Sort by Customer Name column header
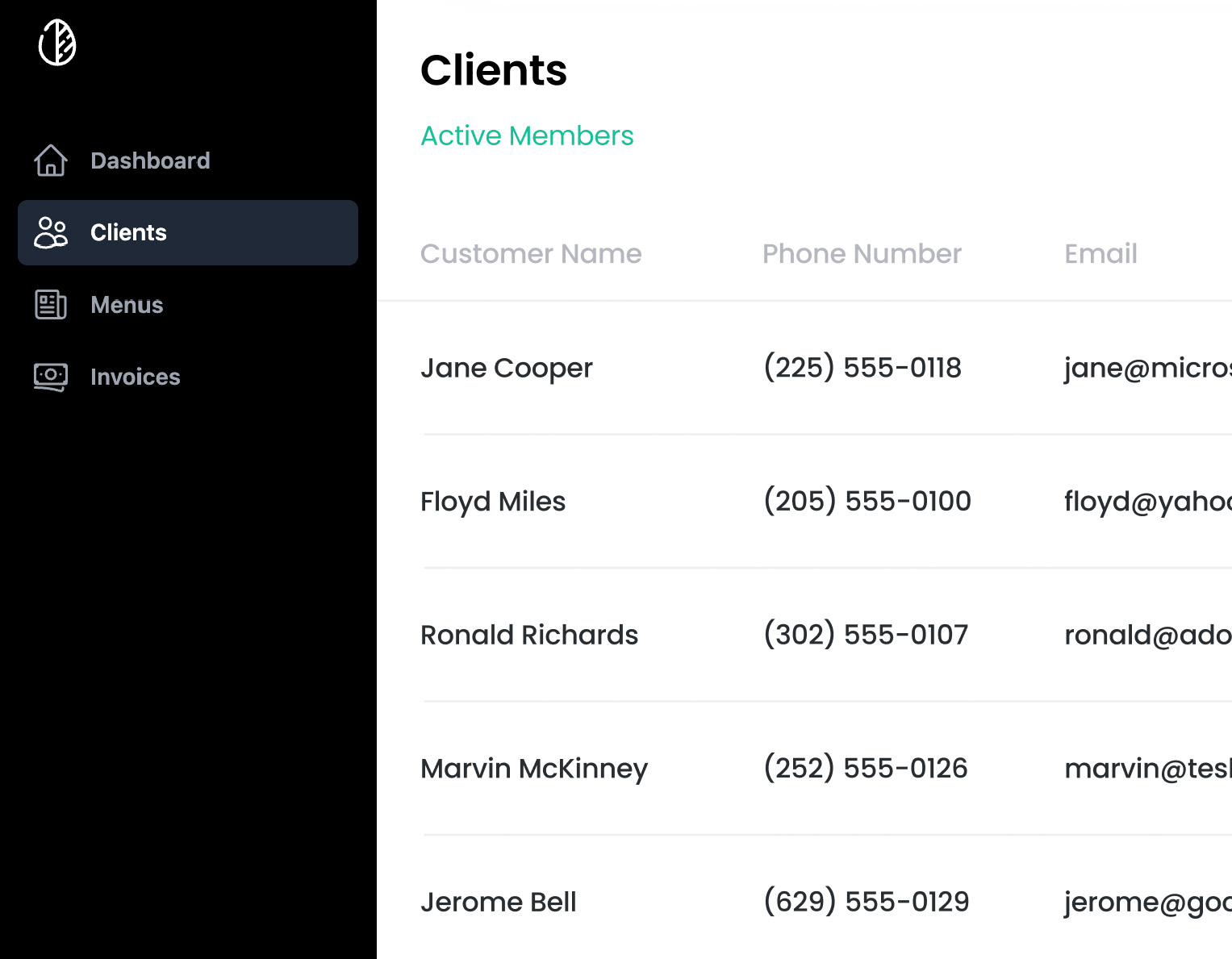The height and width of the screenshot is (959, 1232). click(x=531, y=254)
